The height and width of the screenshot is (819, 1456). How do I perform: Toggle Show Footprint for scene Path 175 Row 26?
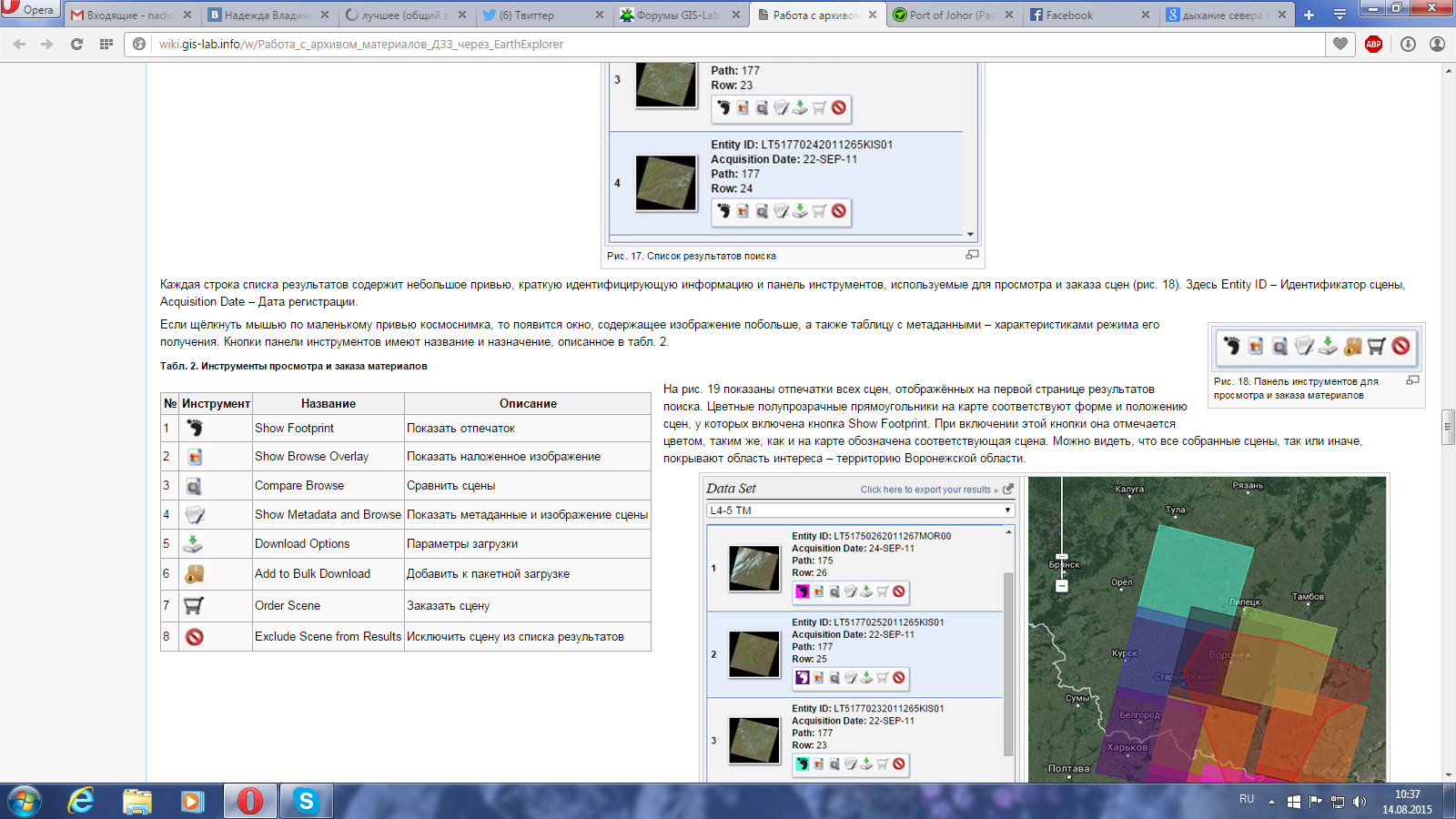(x=803, y=592)
